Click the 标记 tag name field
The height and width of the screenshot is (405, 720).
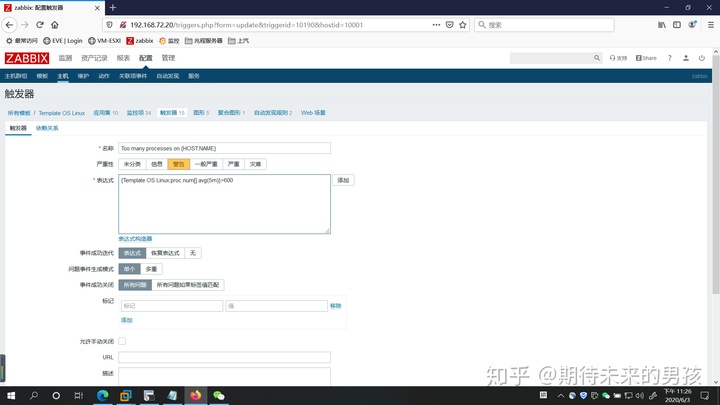coord(172,306)
